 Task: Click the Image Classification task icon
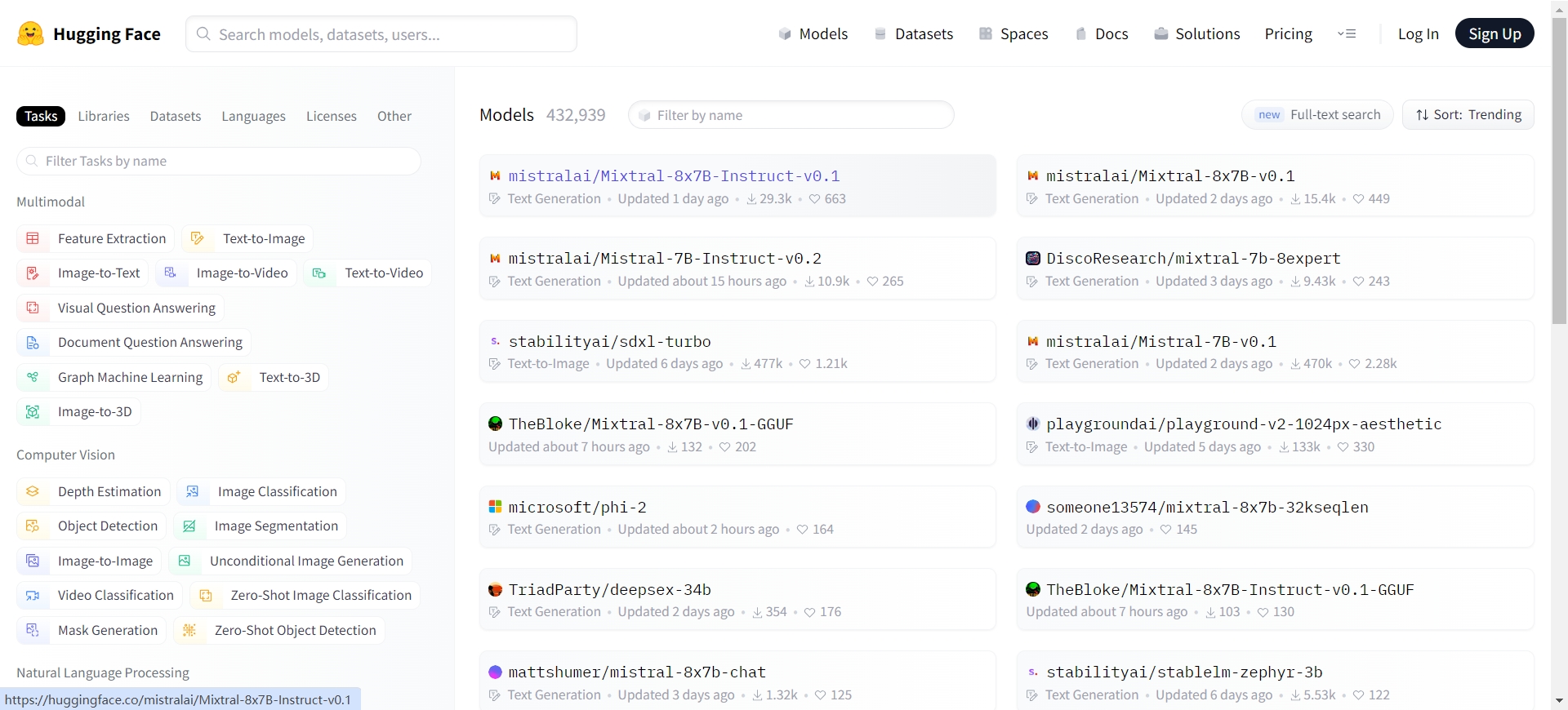click(x=193, y=491)
